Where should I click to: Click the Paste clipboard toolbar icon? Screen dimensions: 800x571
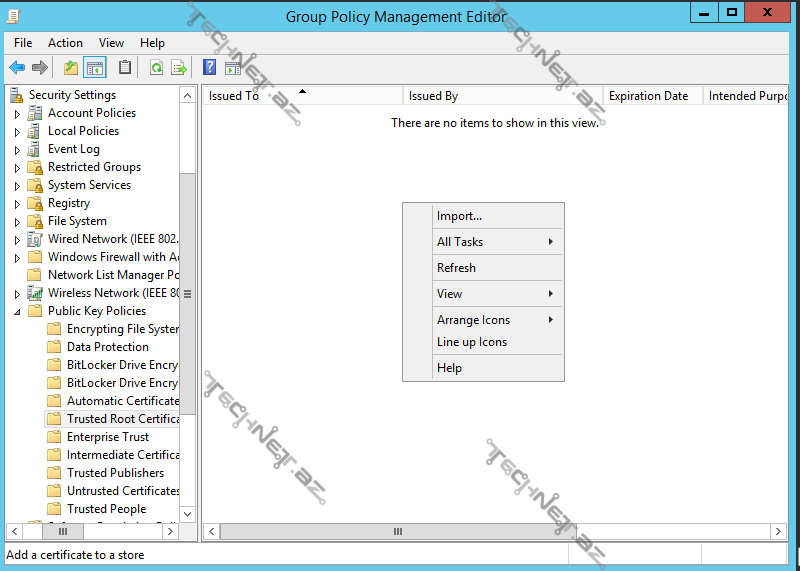[125, 68]
